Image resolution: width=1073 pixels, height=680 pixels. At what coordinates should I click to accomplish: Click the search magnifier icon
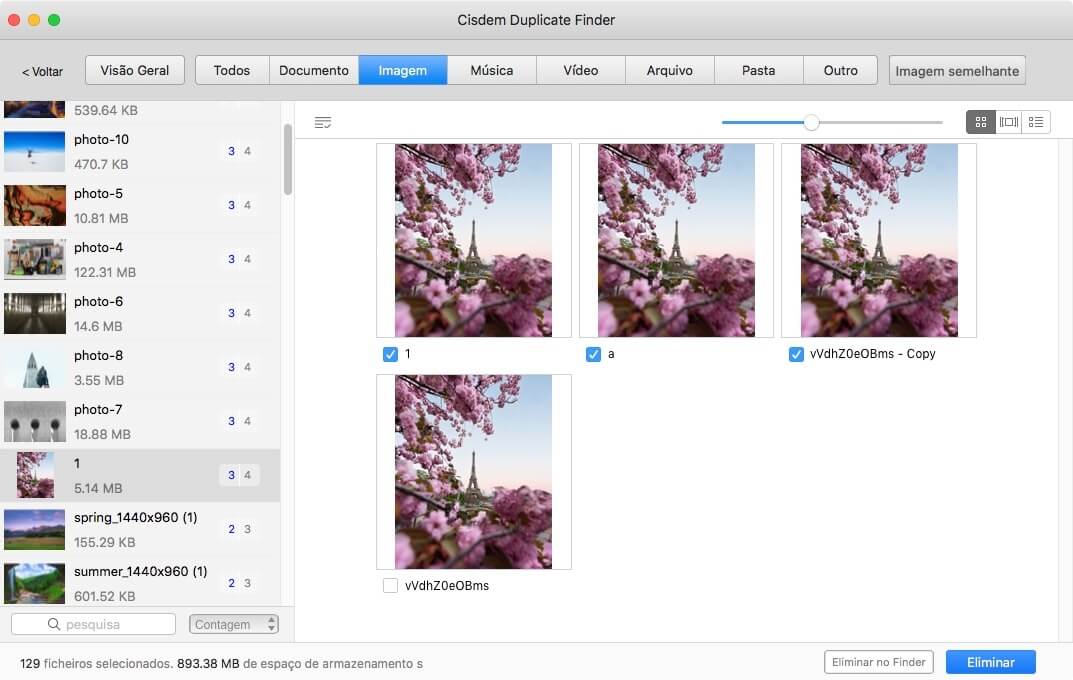pos(54,624)
